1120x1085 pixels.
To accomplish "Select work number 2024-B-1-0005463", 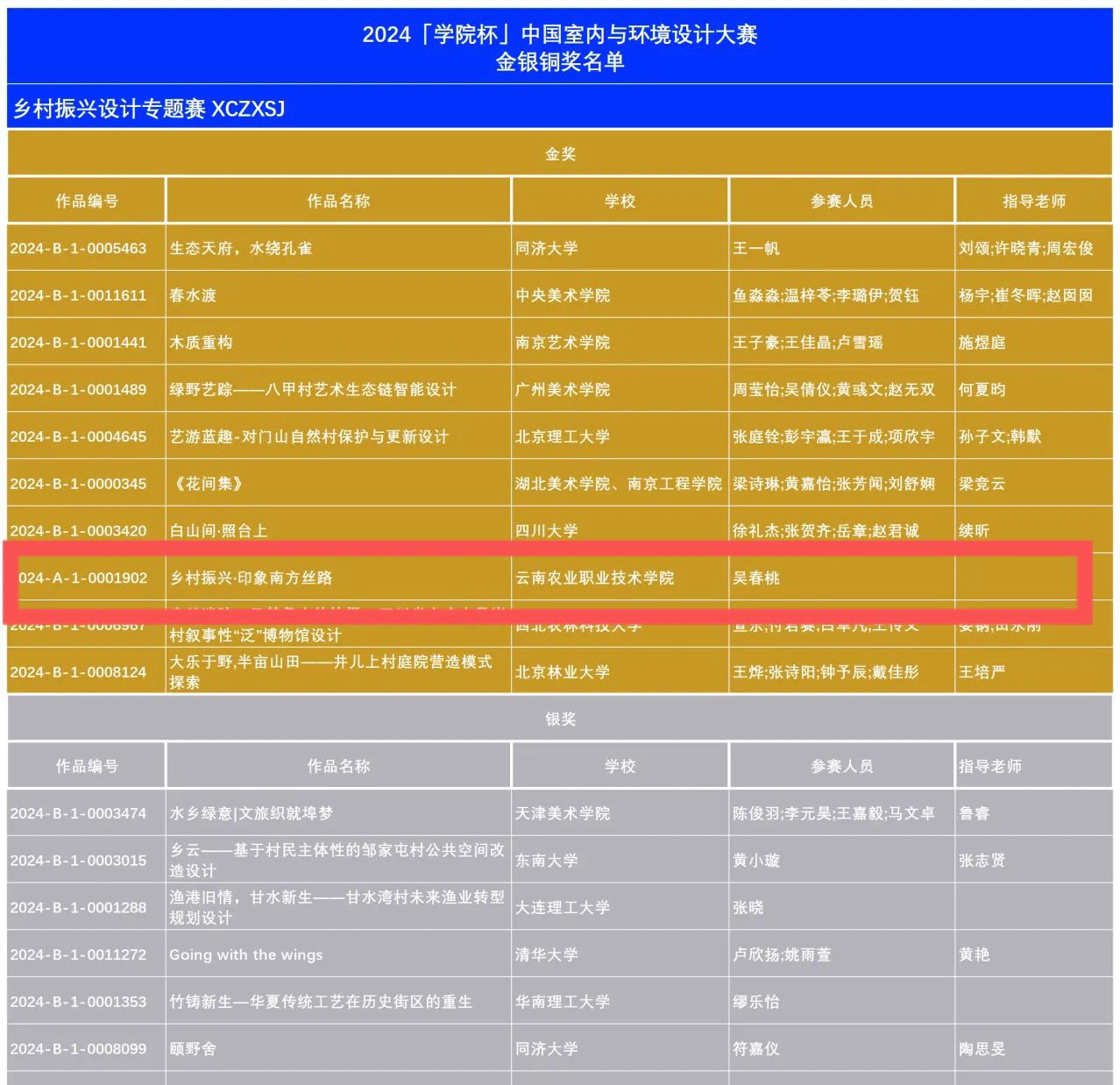I will coord(79,249).
